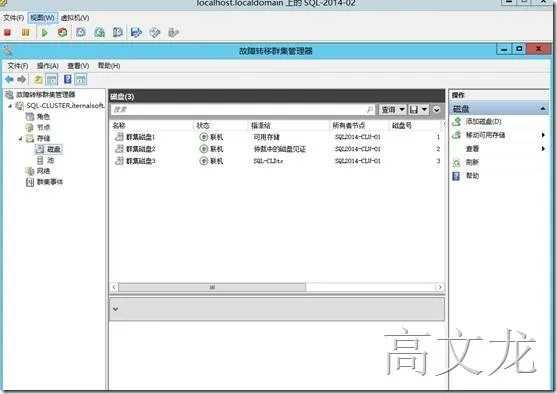This screenshot has width=557, height=394.
Task: Click 刷新 refresh action link
Action: [x=472, y=162]
